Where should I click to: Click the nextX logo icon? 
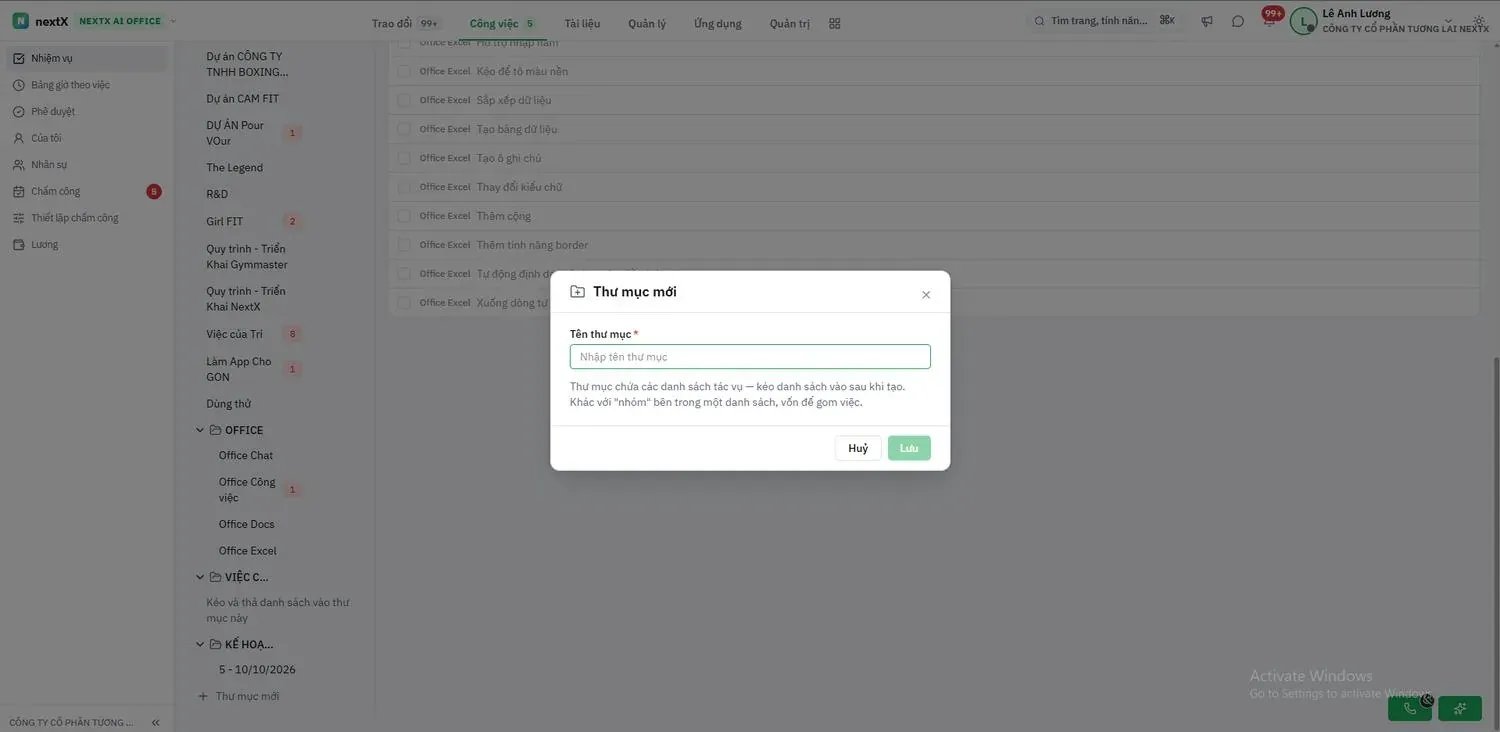click(20, 21)
